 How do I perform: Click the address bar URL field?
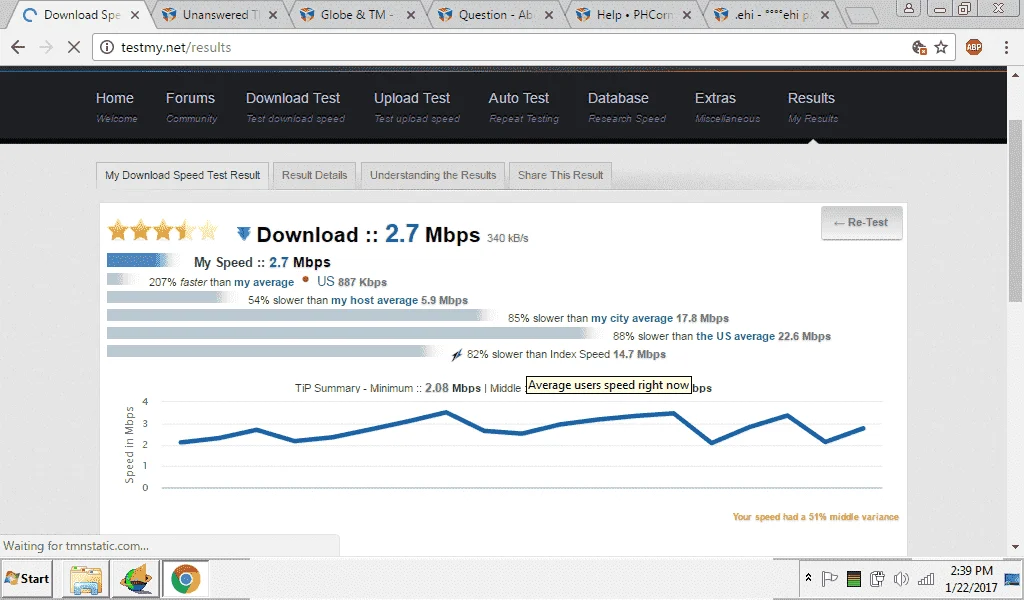[503, 47]
